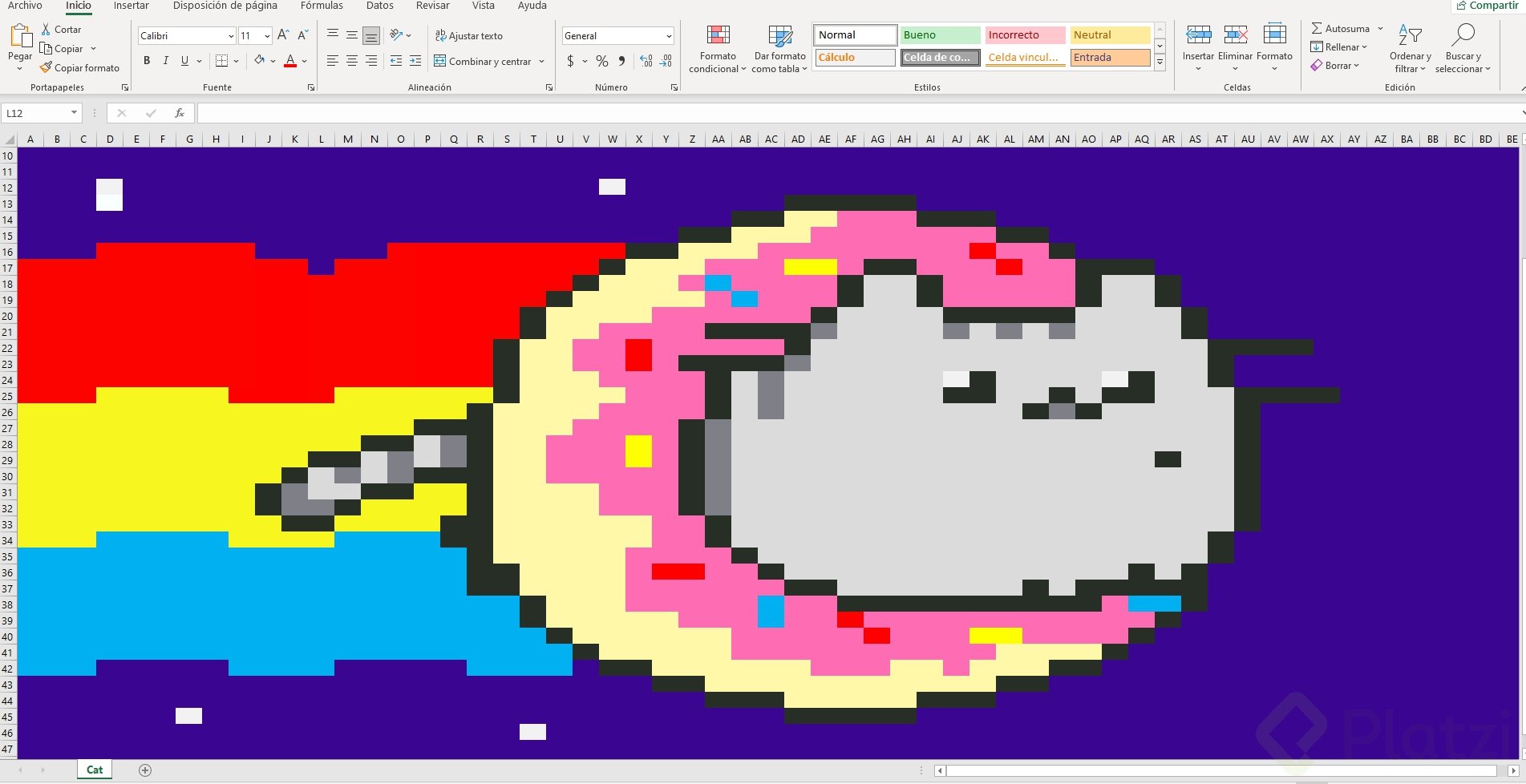Viewport: 1526px width, 784px height.
Task: Open font size dropdown
Action: click(267, 36)
